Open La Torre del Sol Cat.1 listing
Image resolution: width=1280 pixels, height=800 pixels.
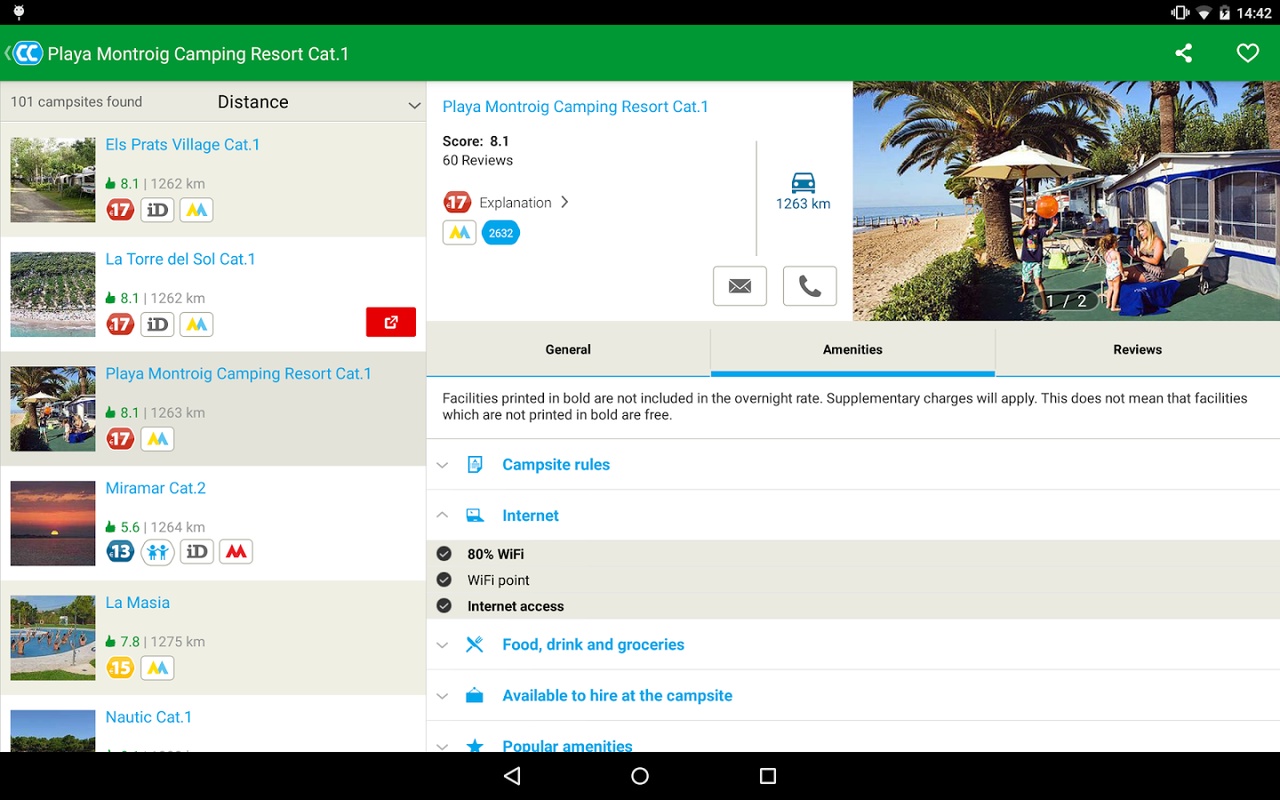click(x=213, y=294)
